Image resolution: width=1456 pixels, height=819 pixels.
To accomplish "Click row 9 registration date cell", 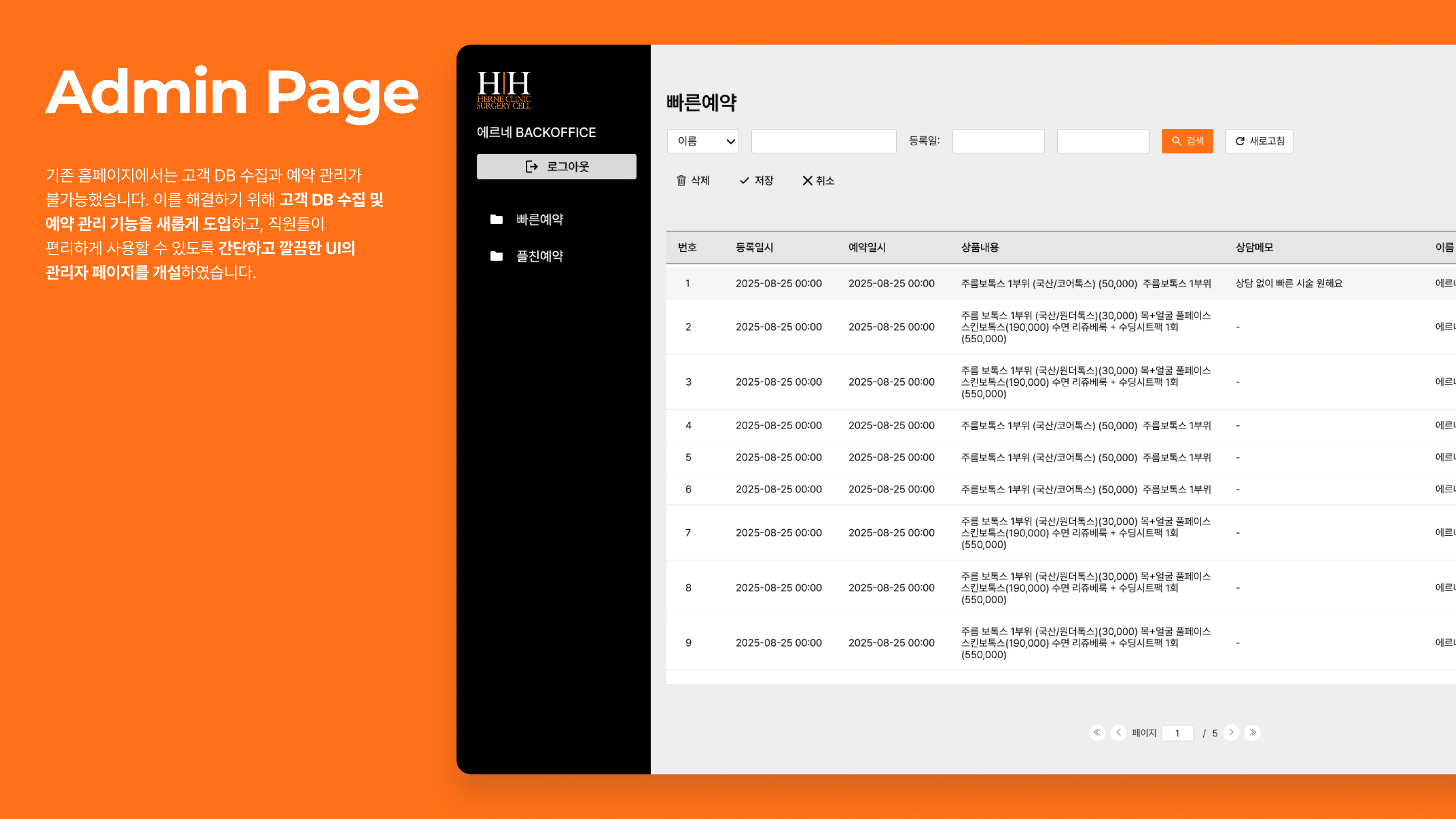I will [x=779, y=643].
